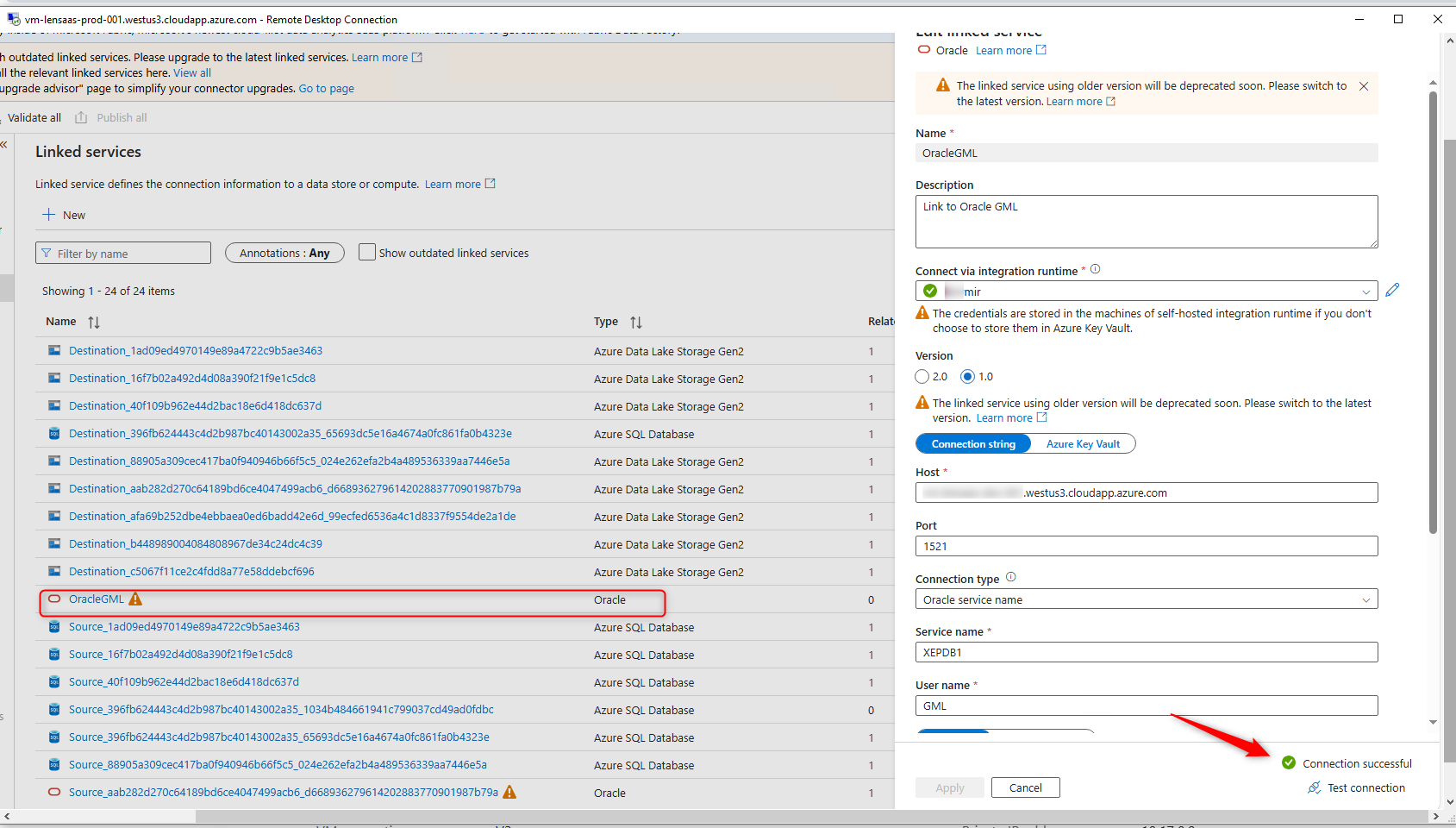Screen dimensions: 1456x828
Task: Click the Service name field XEPDB1
Action: [x=1147, y=652]
